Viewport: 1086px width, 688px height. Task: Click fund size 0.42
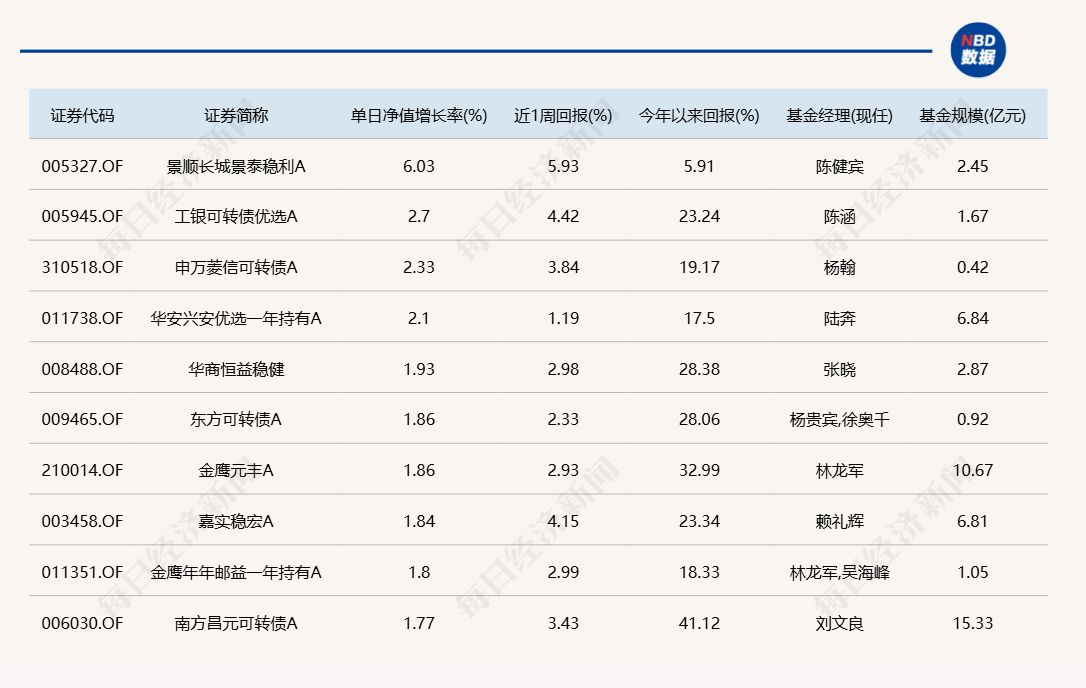pyautogui.click(x=972, y=267)
